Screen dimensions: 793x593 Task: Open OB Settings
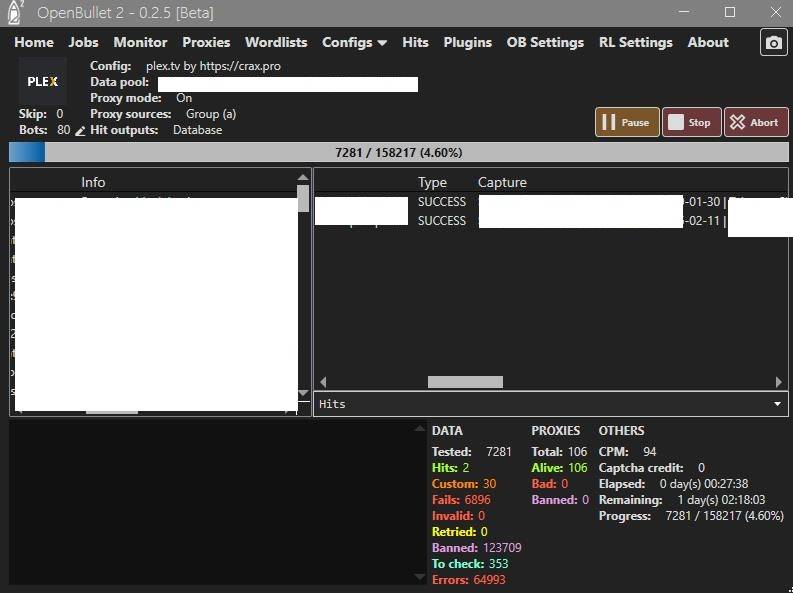pyautogui.click(x=545, y=42)
